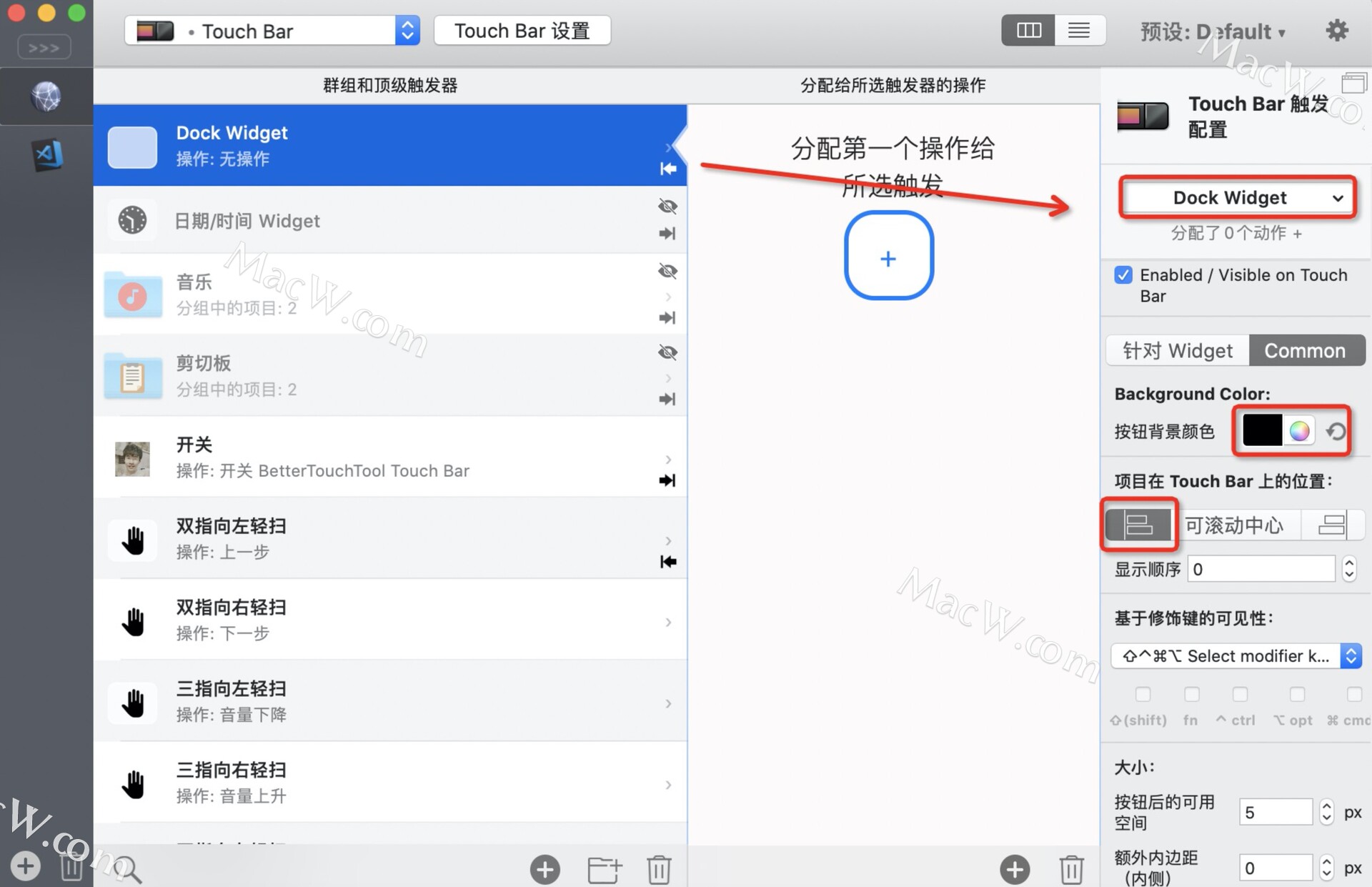This screenshot has width=1372, height=887.
Task: Click the big plus to assign first action
Action: [x=888, y=257]
